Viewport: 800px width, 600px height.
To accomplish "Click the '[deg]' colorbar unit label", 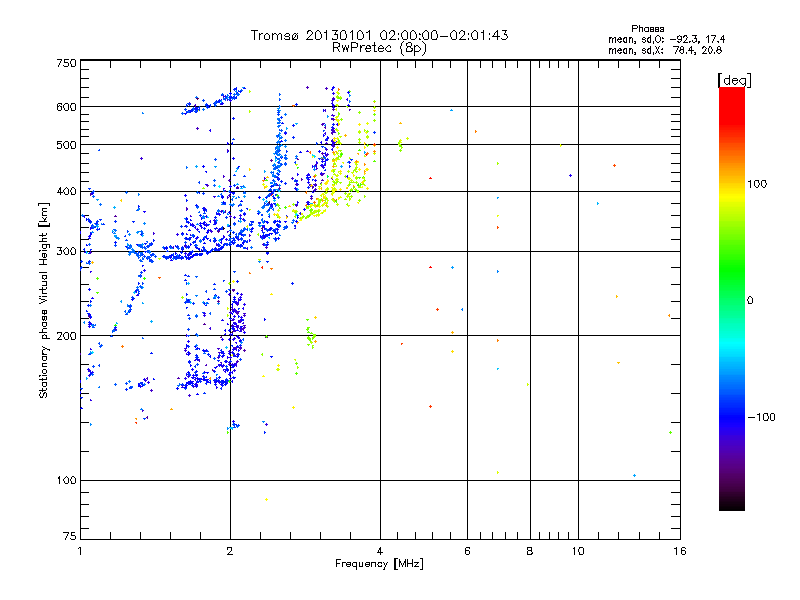I will point(735,79).
